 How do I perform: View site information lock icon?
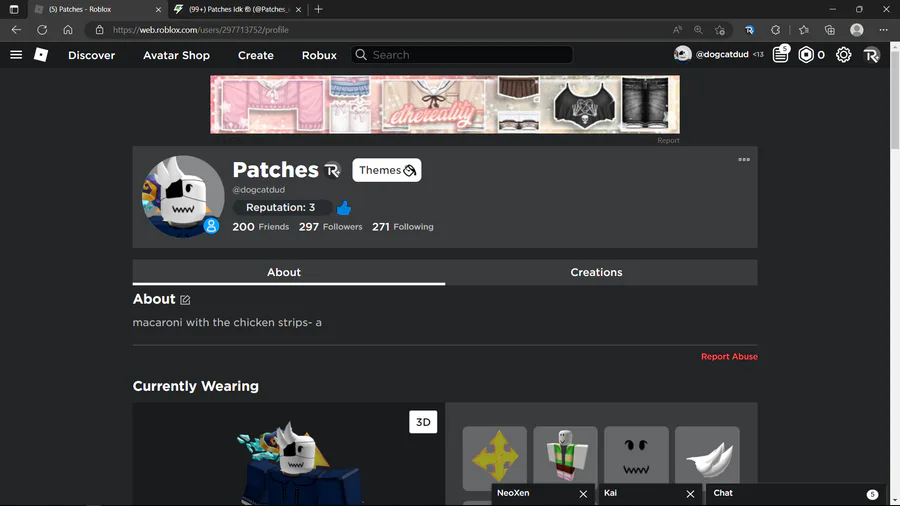point(99,30)
